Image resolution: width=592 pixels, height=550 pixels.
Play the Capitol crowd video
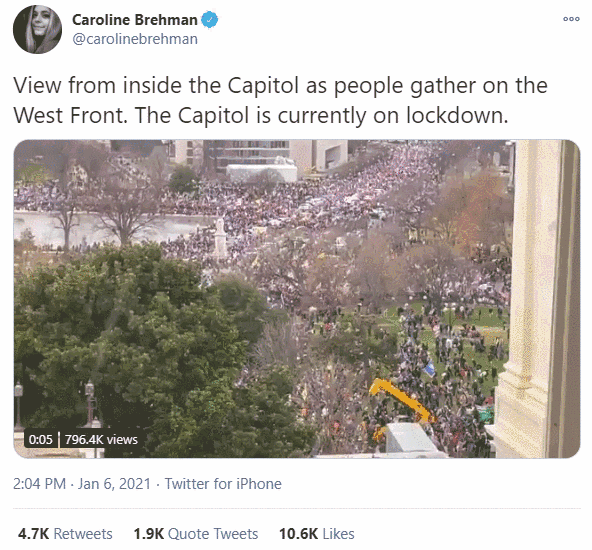click(297, 299)
